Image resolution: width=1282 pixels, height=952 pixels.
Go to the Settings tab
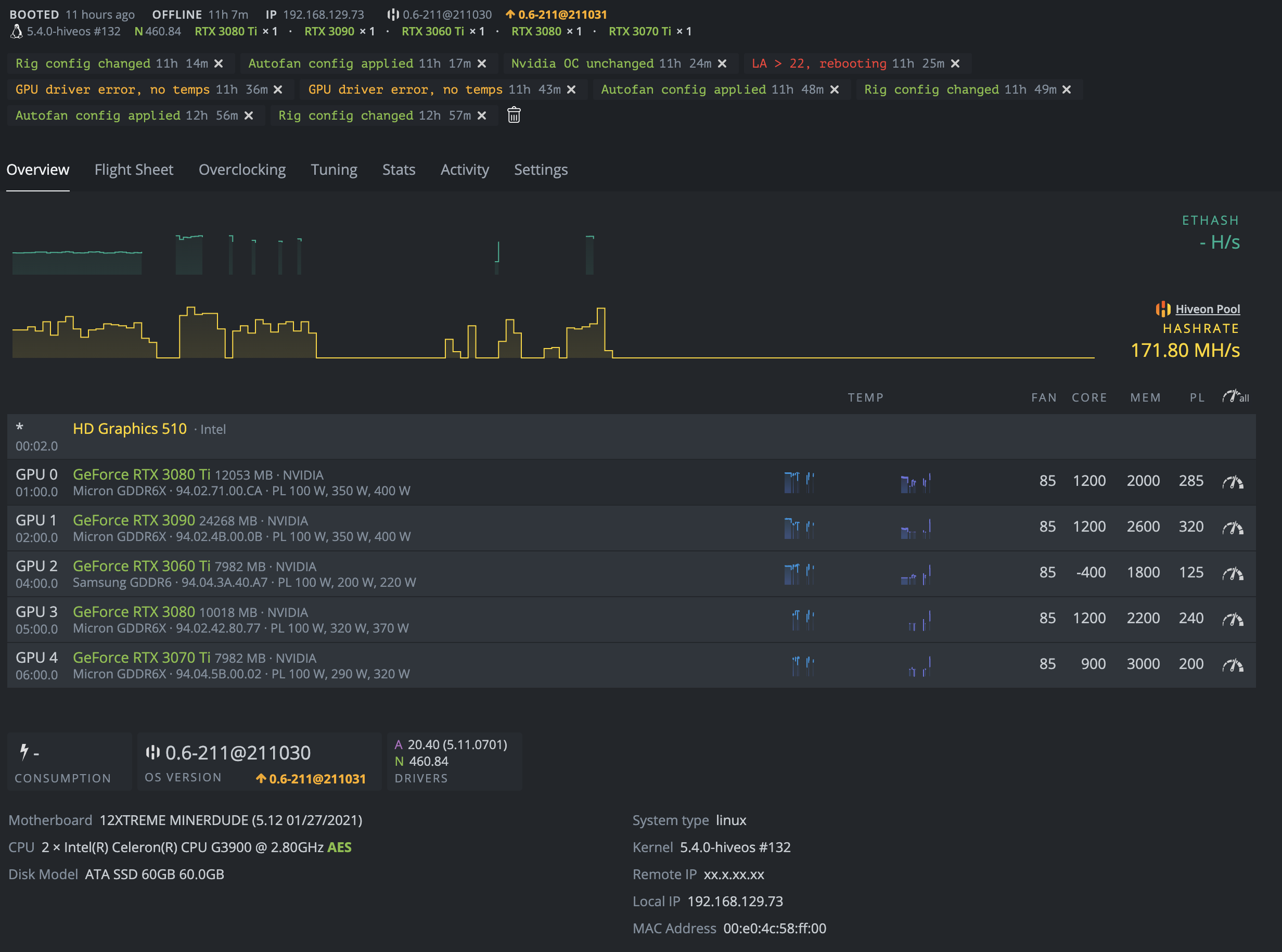coord(541,170)
